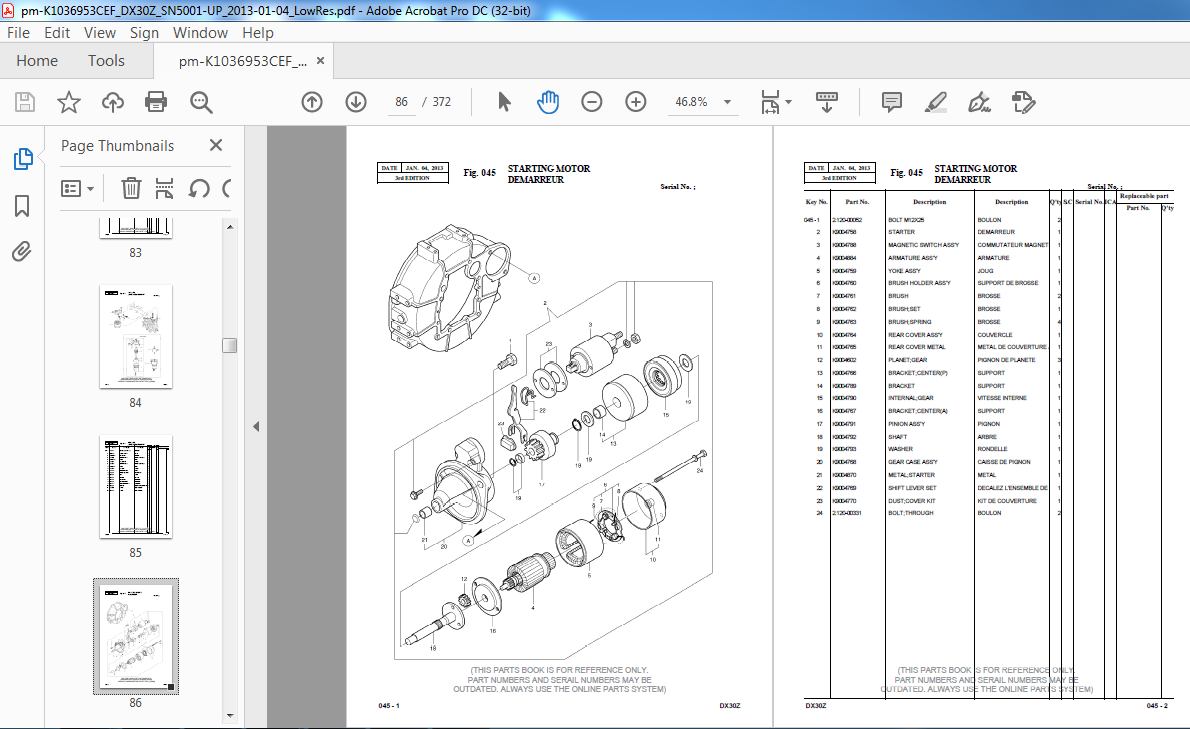Click the thumbnails scroll down arrow
Viewport: 1190px width, 729px height.
coord(230,715)
